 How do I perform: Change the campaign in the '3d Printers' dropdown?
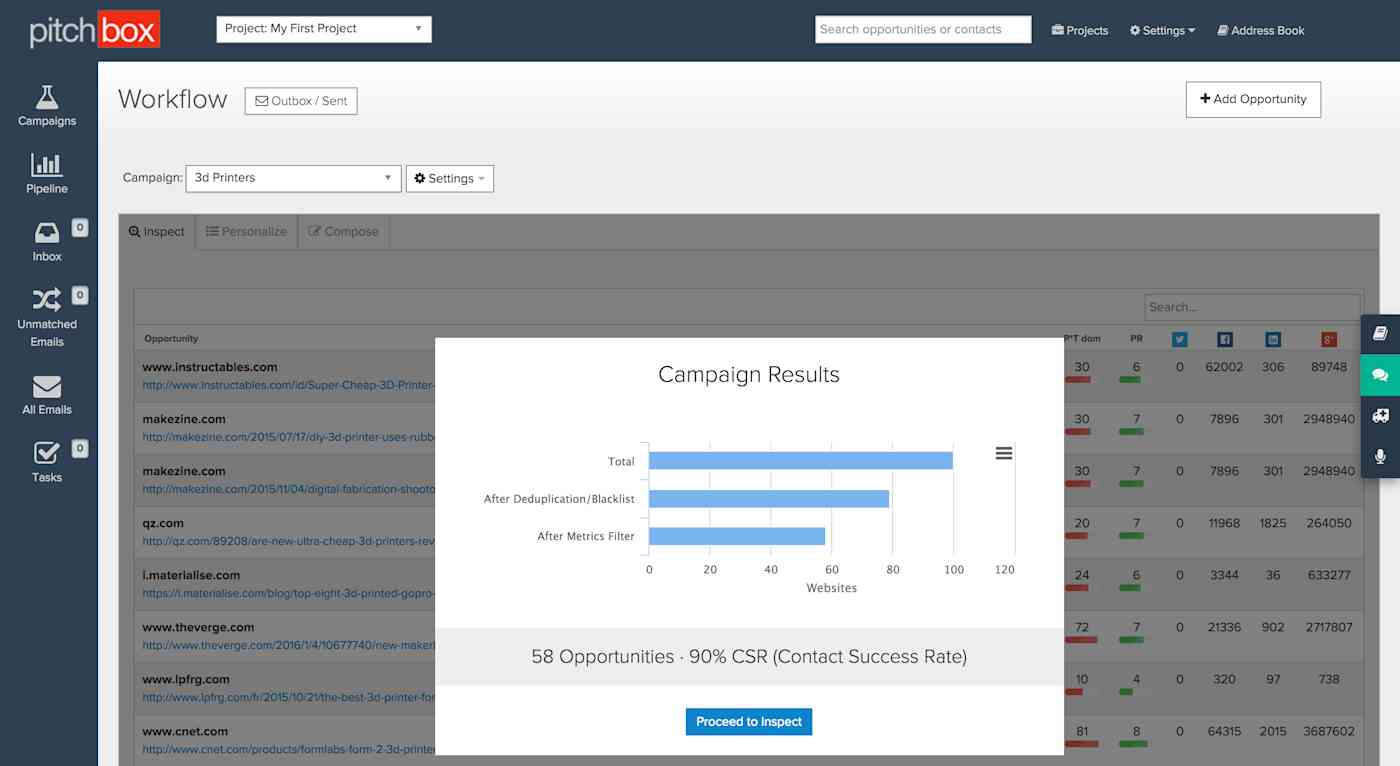coord(292,178)
